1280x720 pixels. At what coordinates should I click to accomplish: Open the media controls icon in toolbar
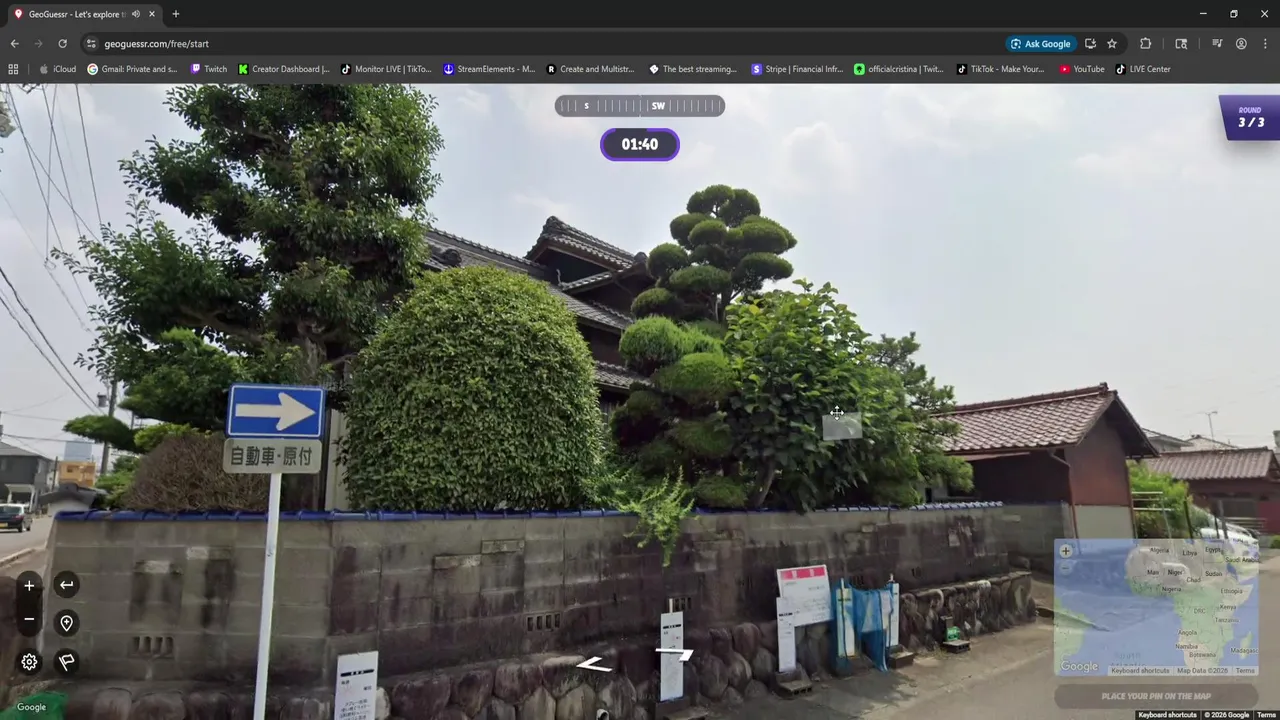[1217, 44]
